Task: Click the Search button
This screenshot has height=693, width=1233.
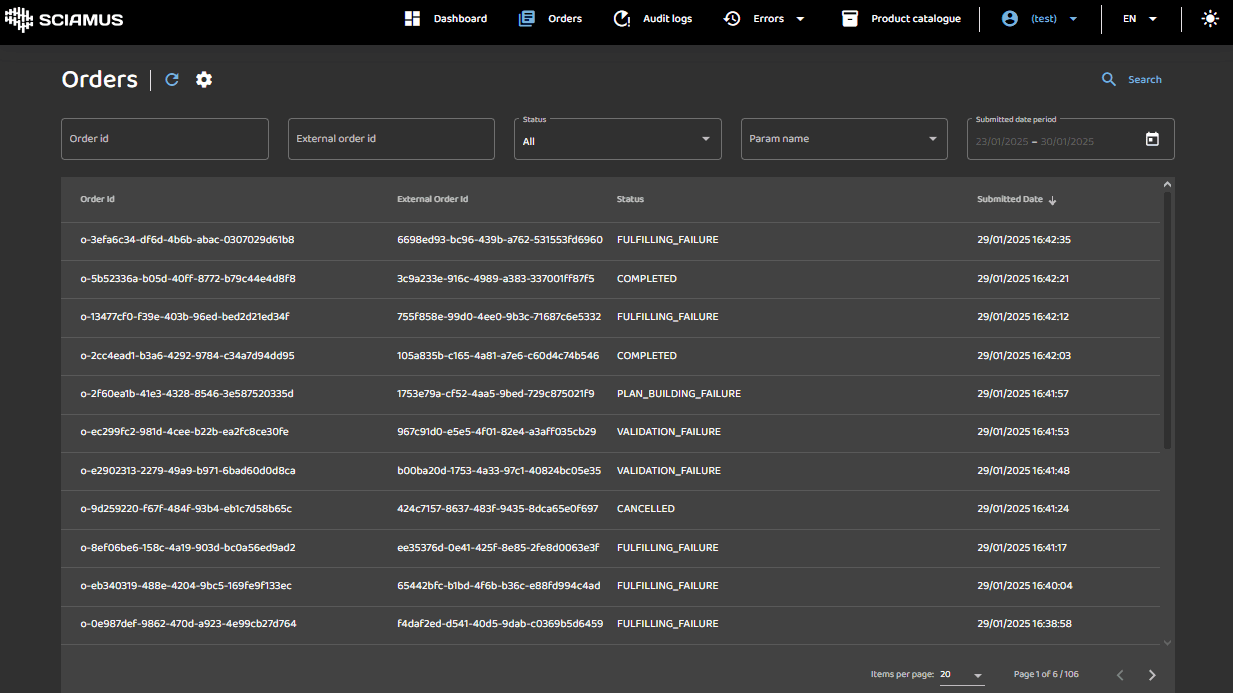Action: point(1132,80)
